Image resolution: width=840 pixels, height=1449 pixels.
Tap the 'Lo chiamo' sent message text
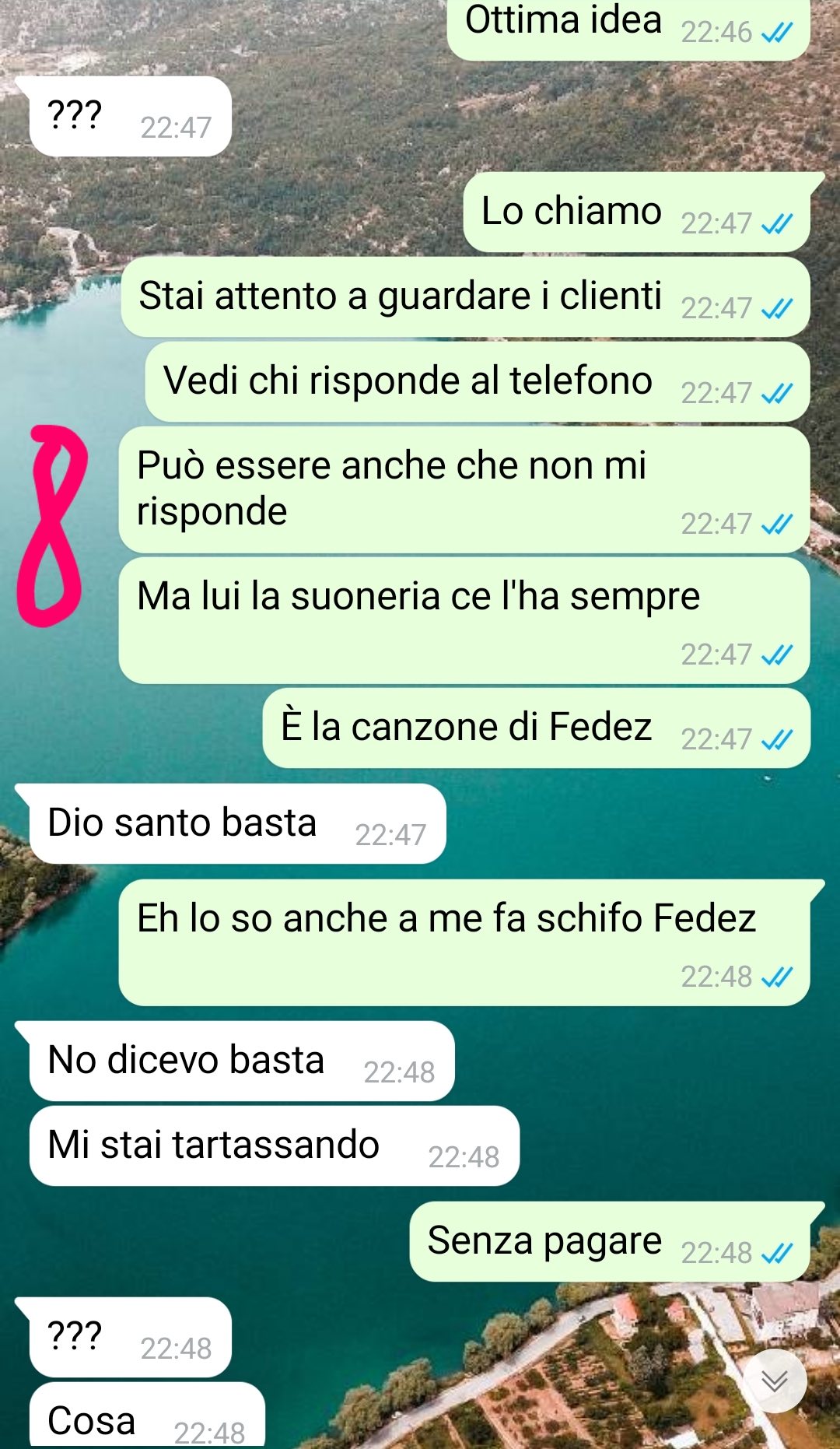point(572,211)
